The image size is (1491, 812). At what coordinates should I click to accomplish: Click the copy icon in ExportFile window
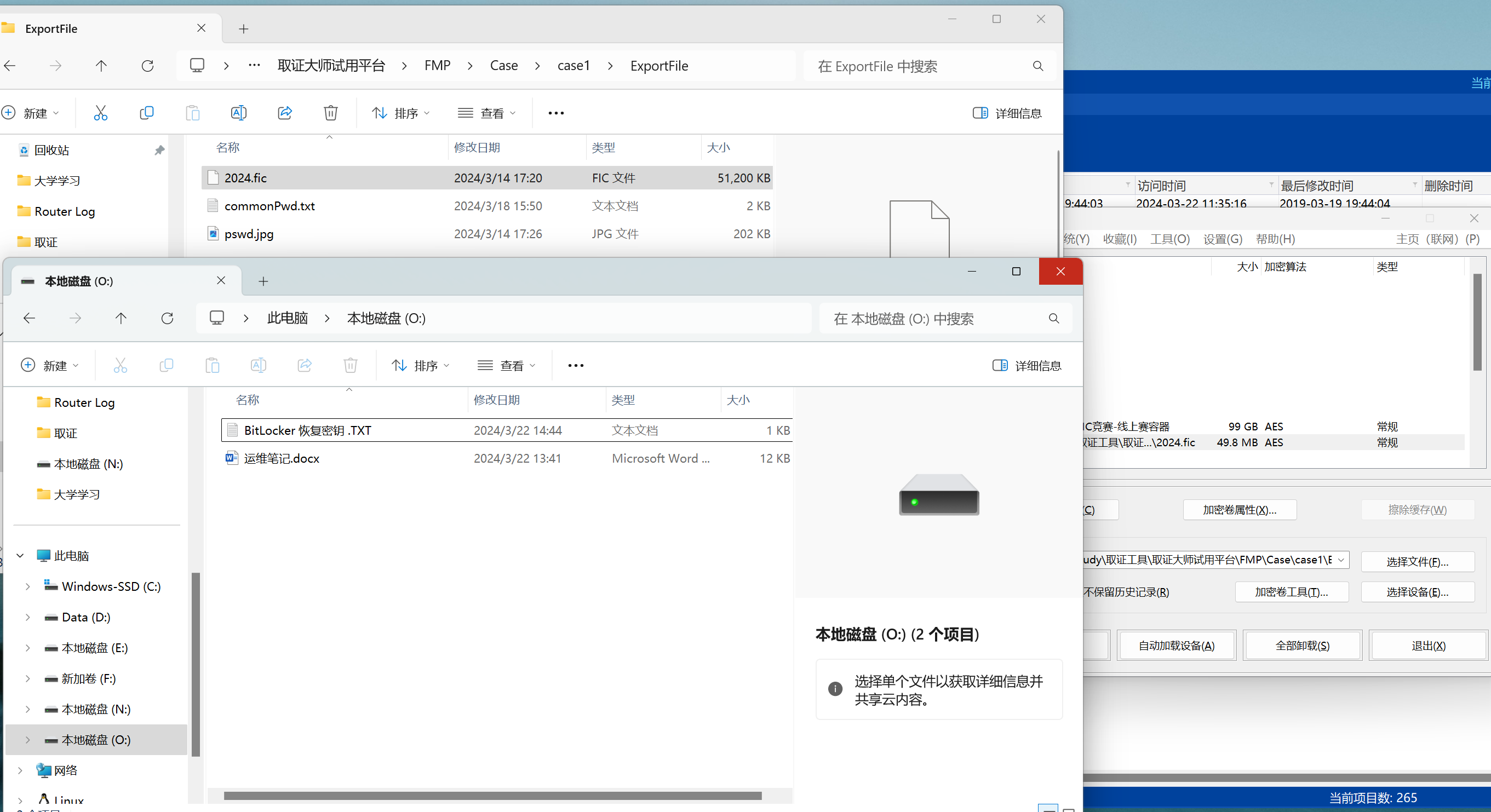tap(146, 113)
